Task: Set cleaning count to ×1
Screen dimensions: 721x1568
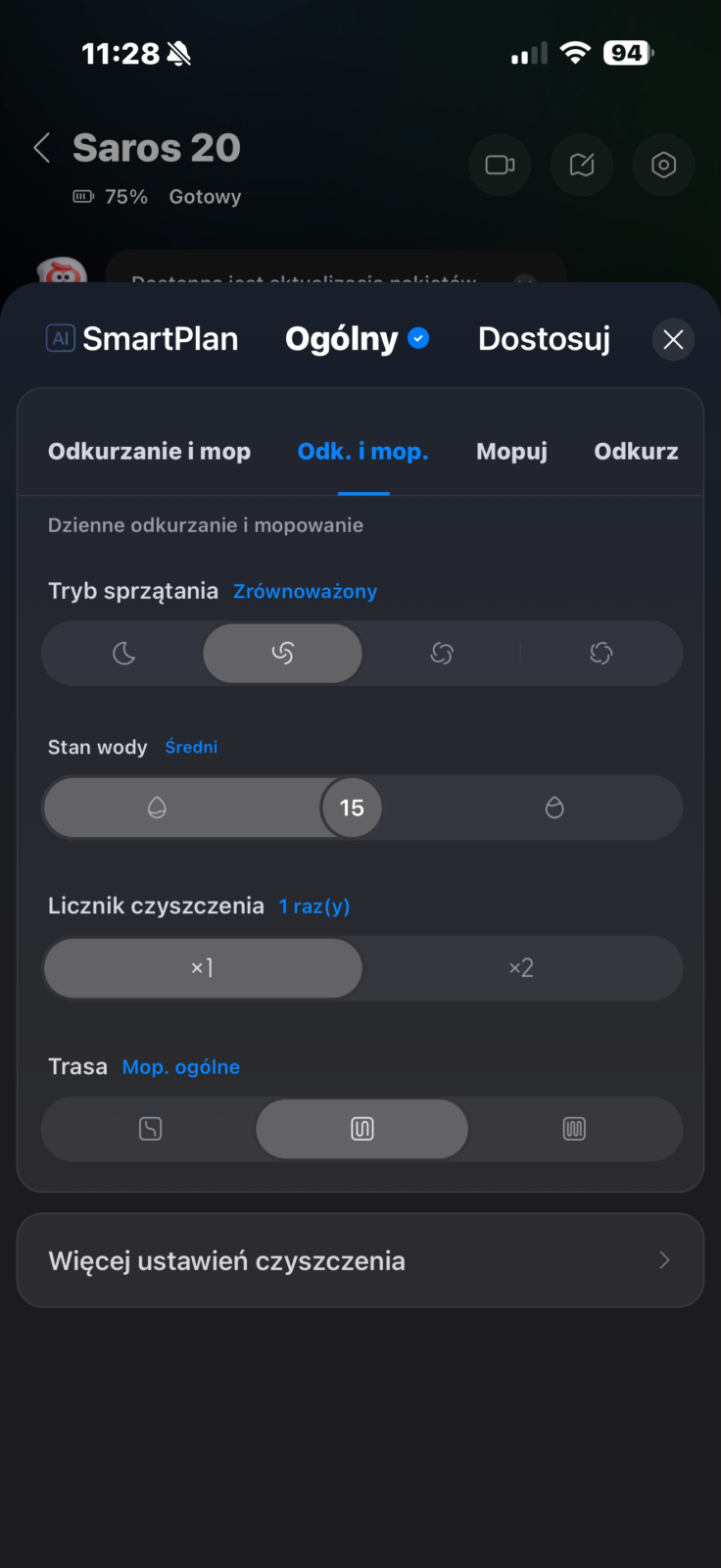Action: click(x=203, y=968)
